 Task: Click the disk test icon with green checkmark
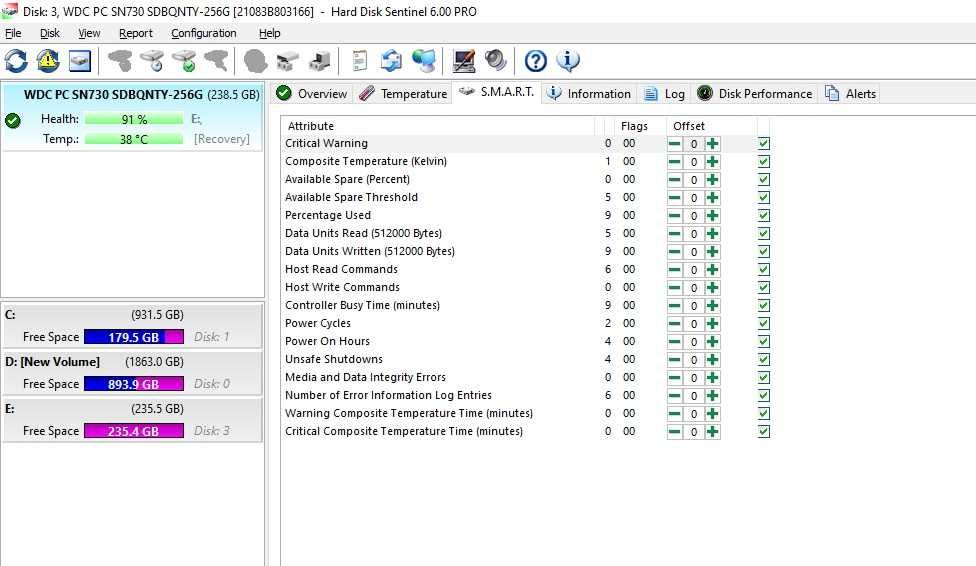184,61
